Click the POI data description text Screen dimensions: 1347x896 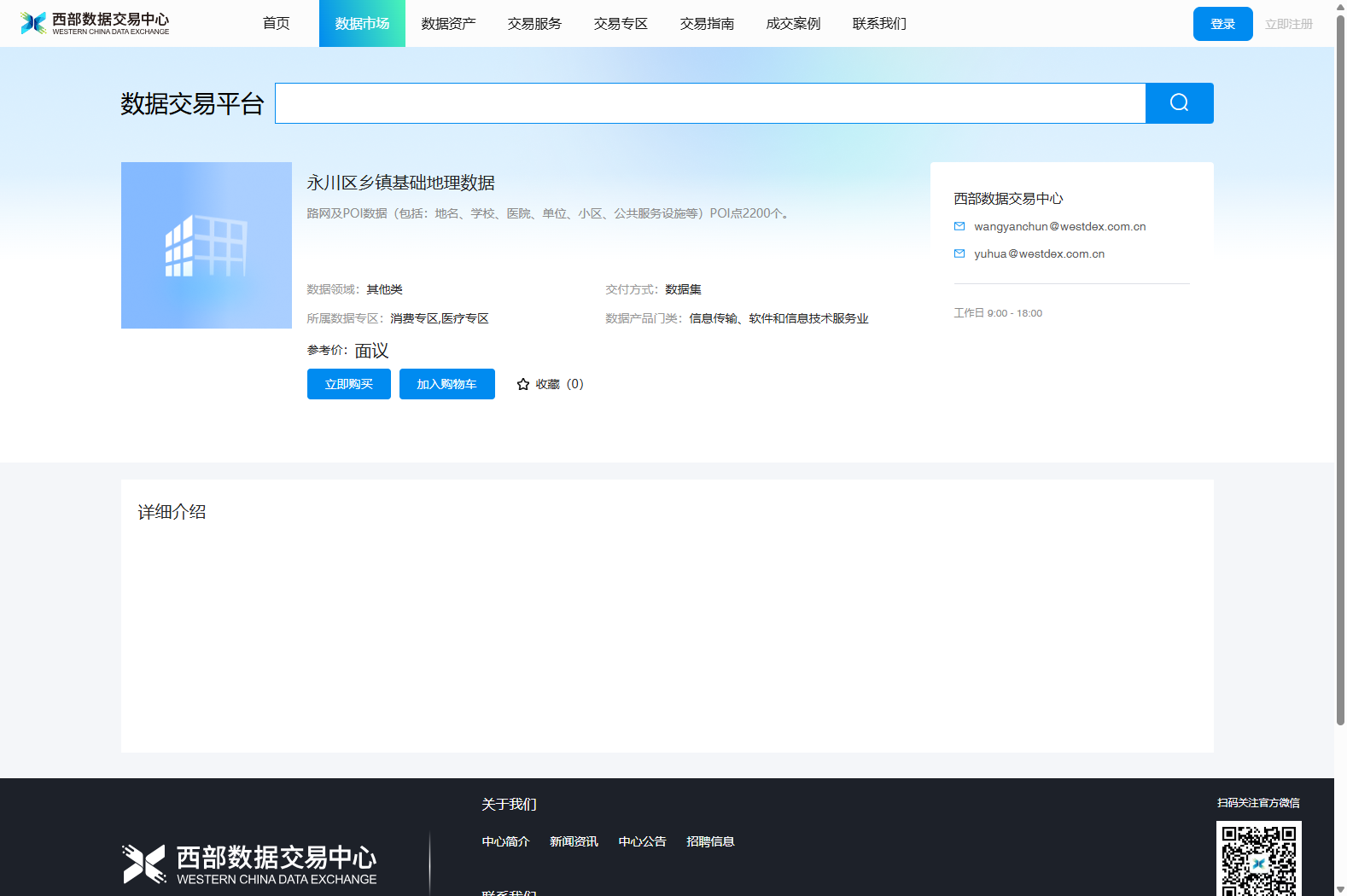550,213
